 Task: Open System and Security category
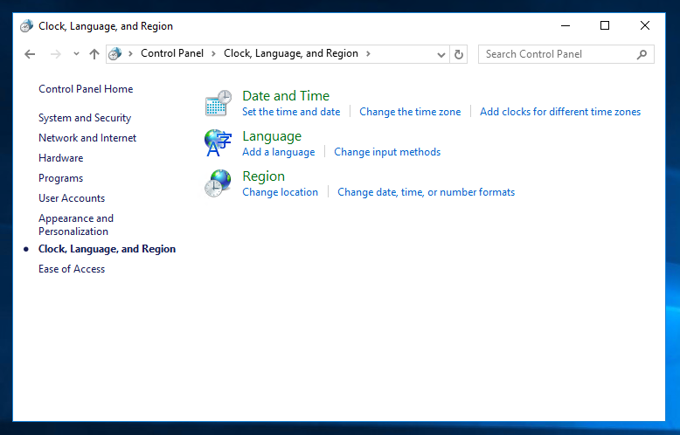pyautogui.click(x=85, y=118)
